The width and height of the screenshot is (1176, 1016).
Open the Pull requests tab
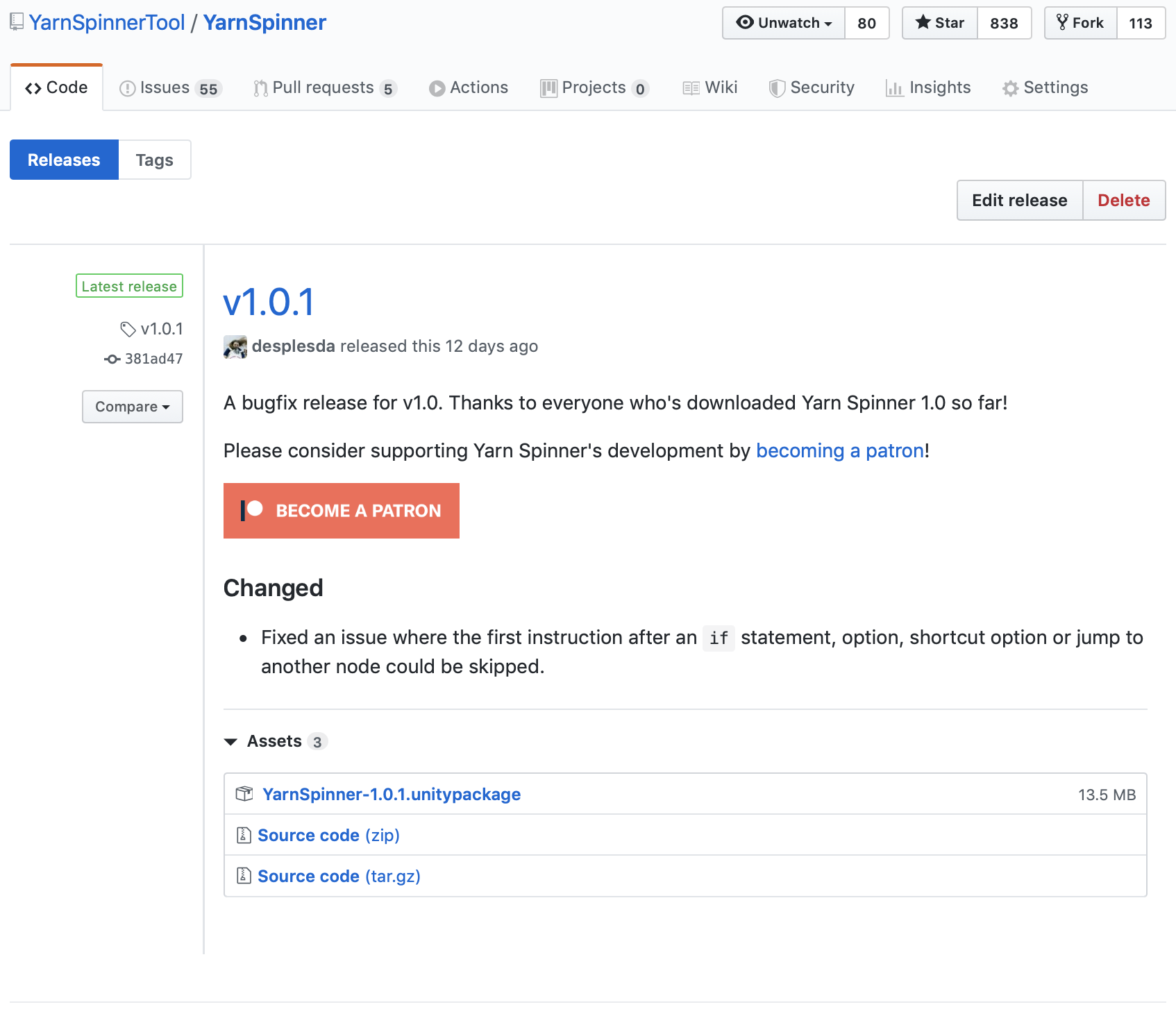pyautogui.click(x=325, y=87)
